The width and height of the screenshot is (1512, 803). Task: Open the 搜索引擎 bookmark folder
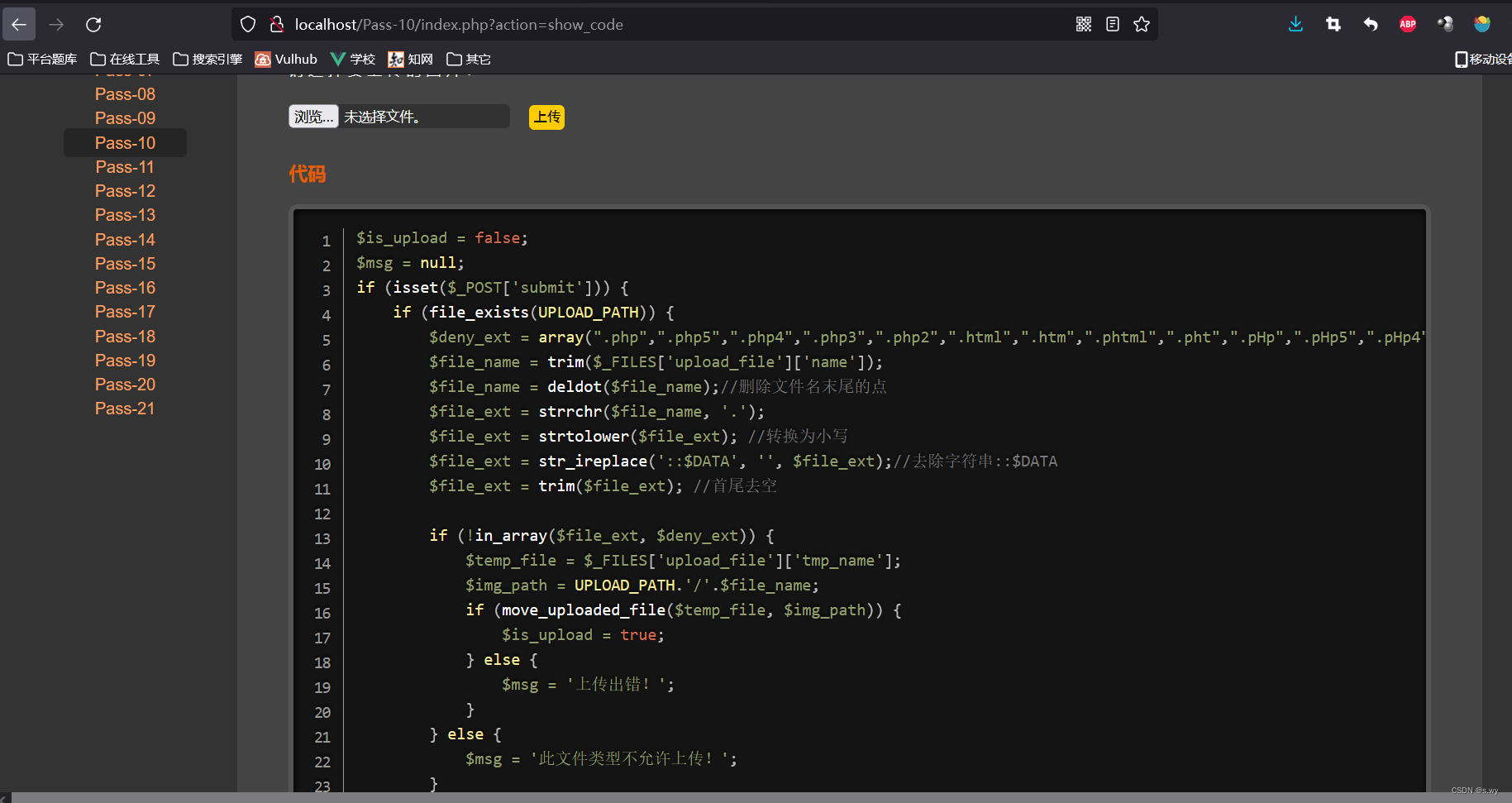coord(207,59)
